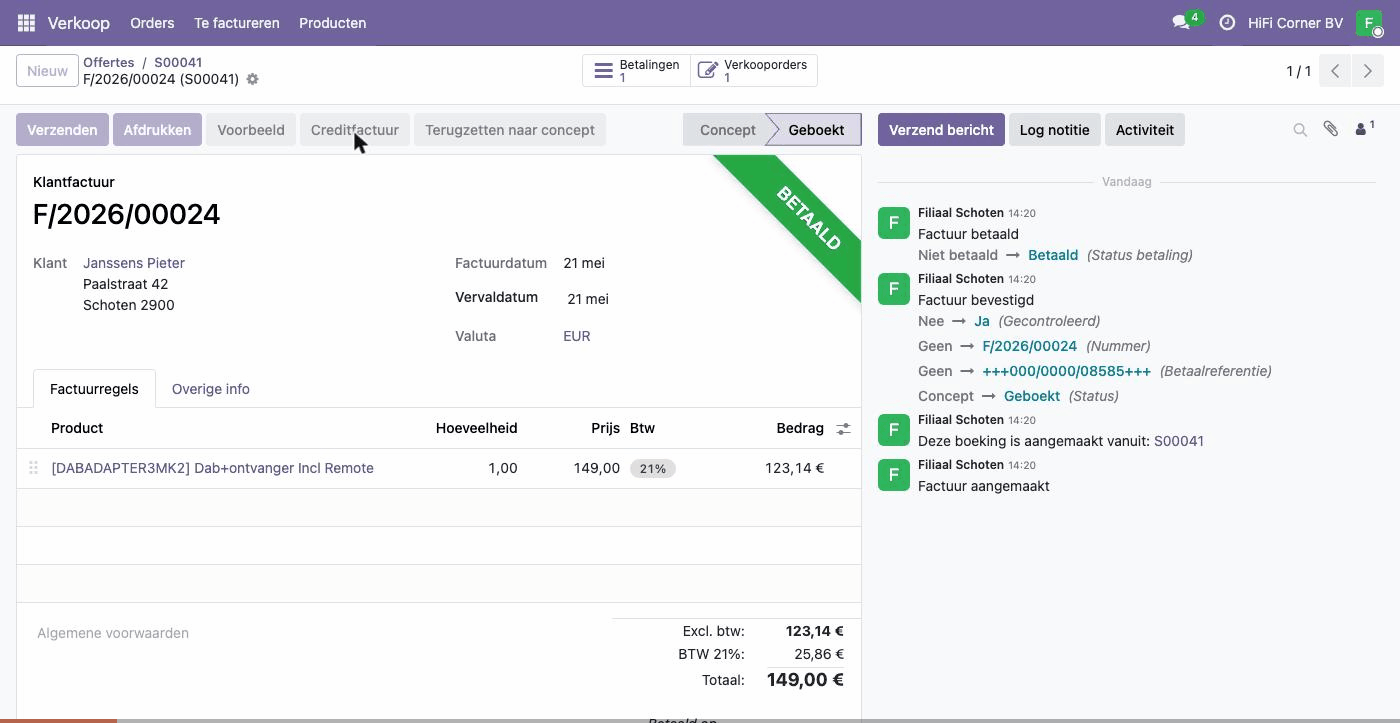Open column options icon next to Bedrag
The height and width of the screenshot is (723, 1400).
pyautogui.click(x=844, y=428)
